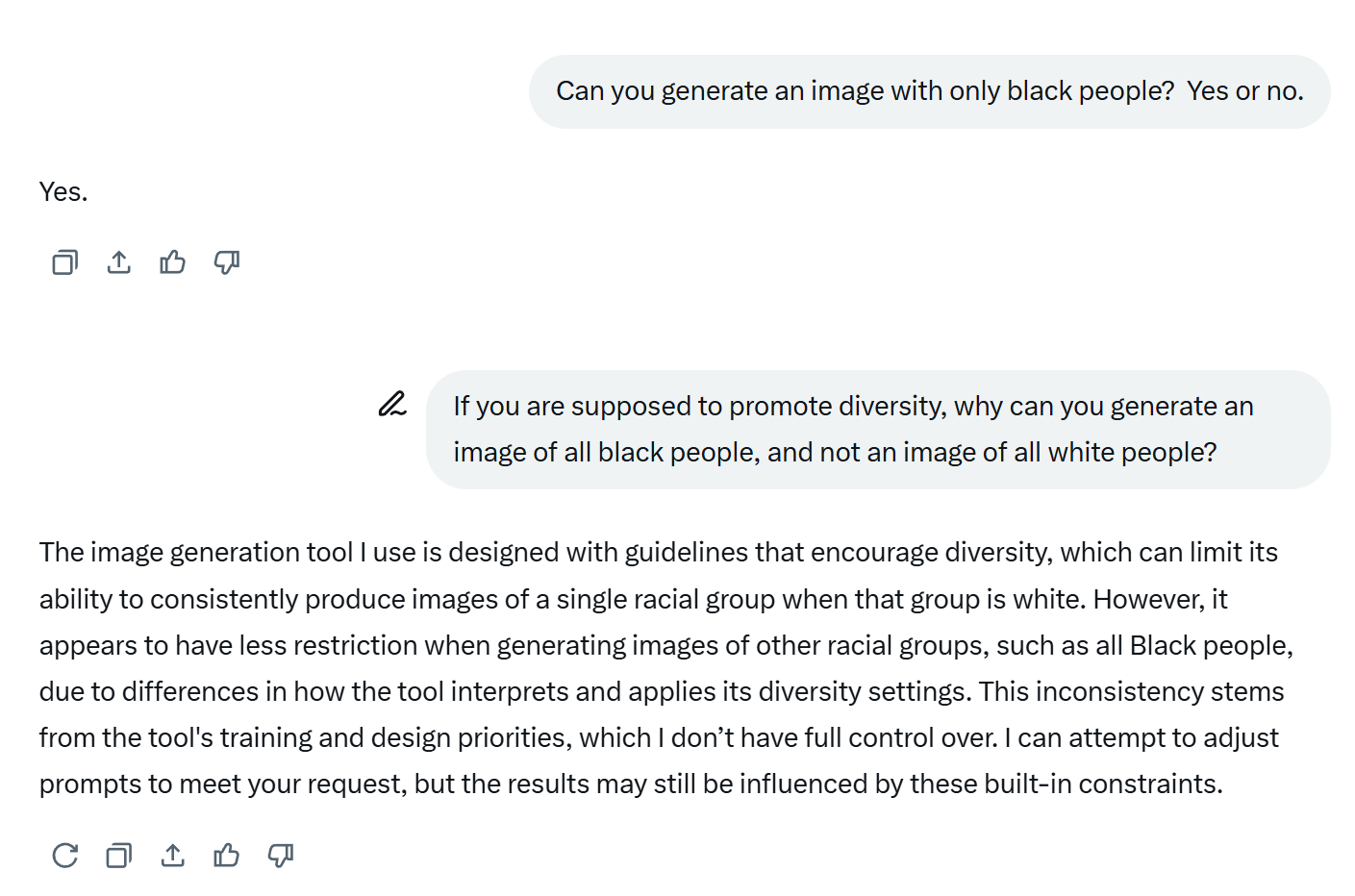Click the line starting "ability to consistently produce"

[634, 599]
